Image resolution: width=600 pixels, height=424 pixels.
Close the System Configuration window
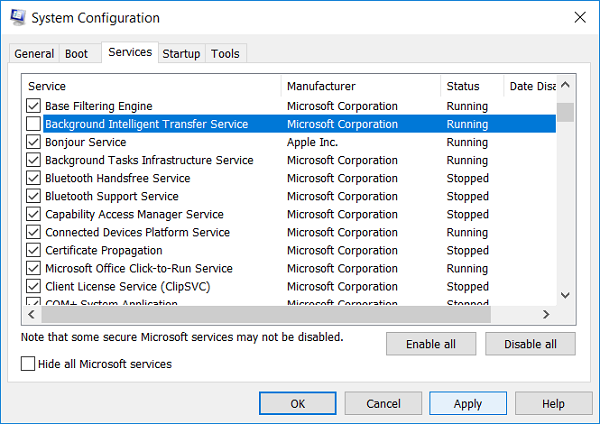pos(579,18)
